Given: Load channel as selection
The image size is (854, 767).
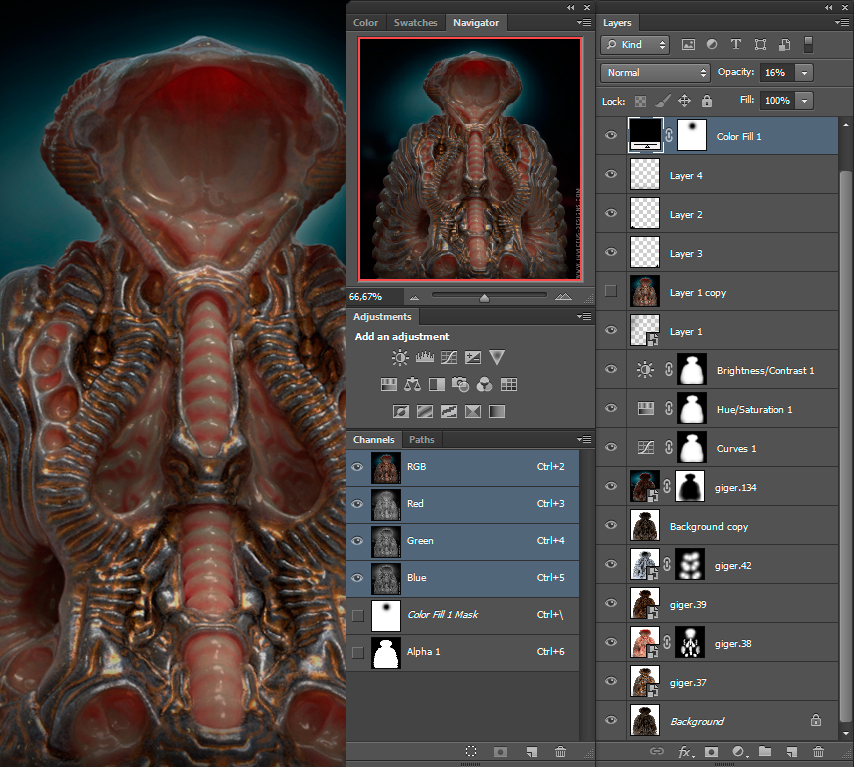Looking at the screenshot, I should (471, 752).
